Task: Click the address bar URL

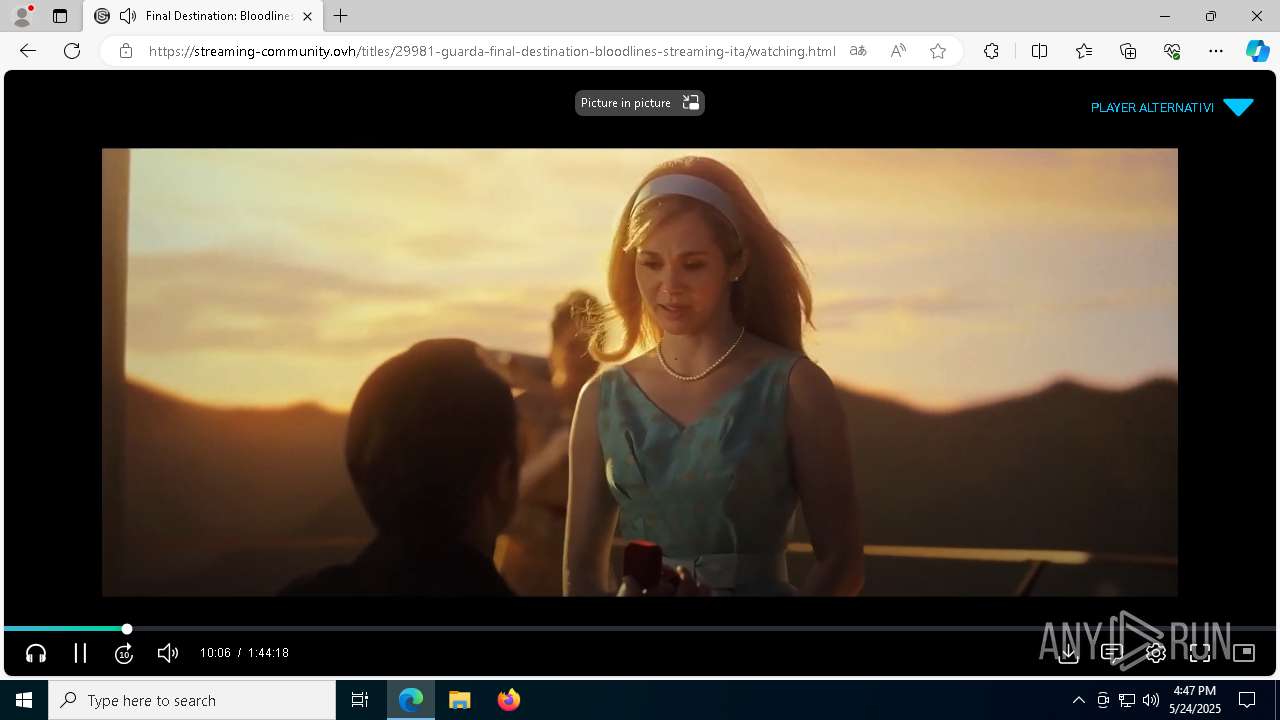Action: pyautogui.click(x=492, y=51)
